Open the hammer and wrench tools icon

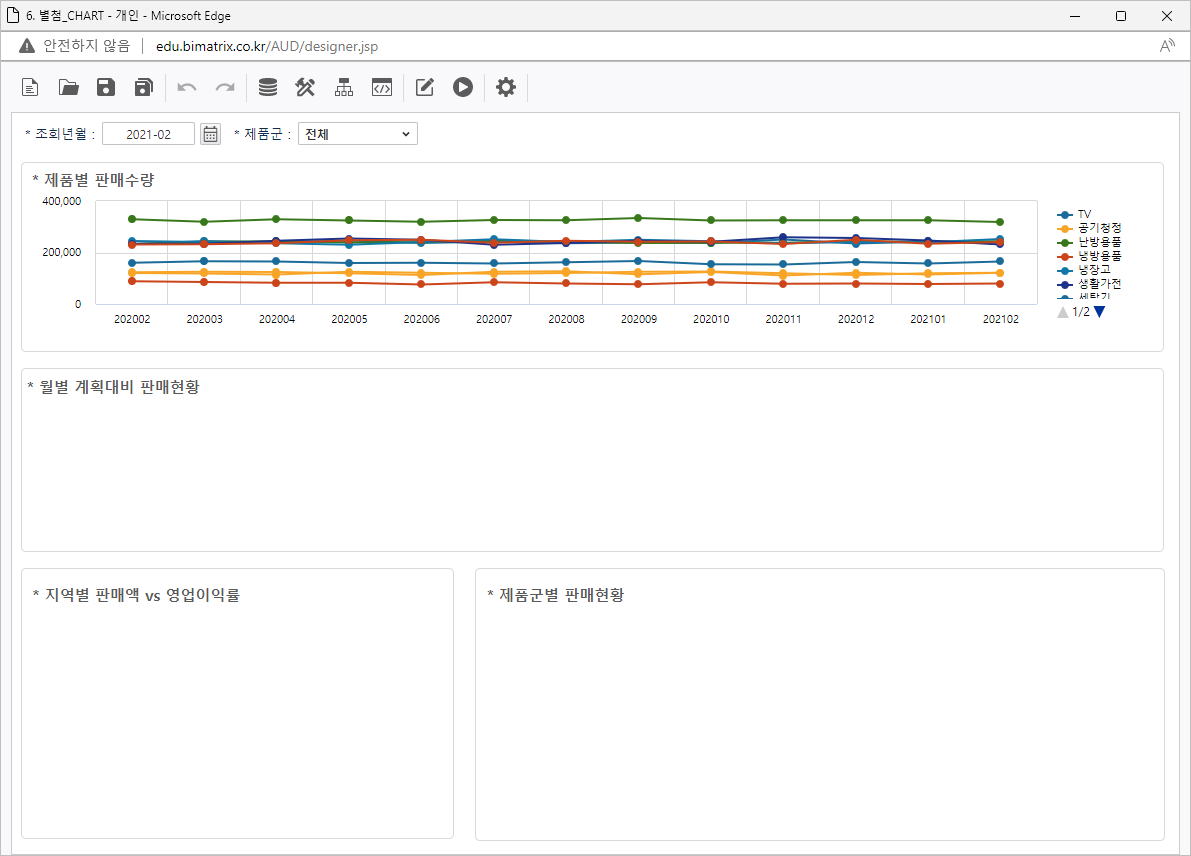[x=305, y=88]
